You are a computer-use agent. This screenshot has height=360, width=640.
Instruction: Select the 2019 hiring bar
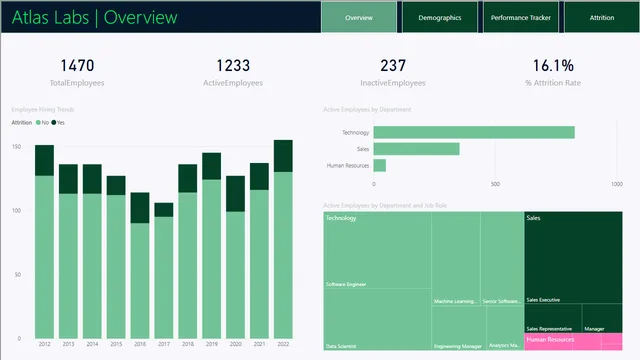[211, 246]
